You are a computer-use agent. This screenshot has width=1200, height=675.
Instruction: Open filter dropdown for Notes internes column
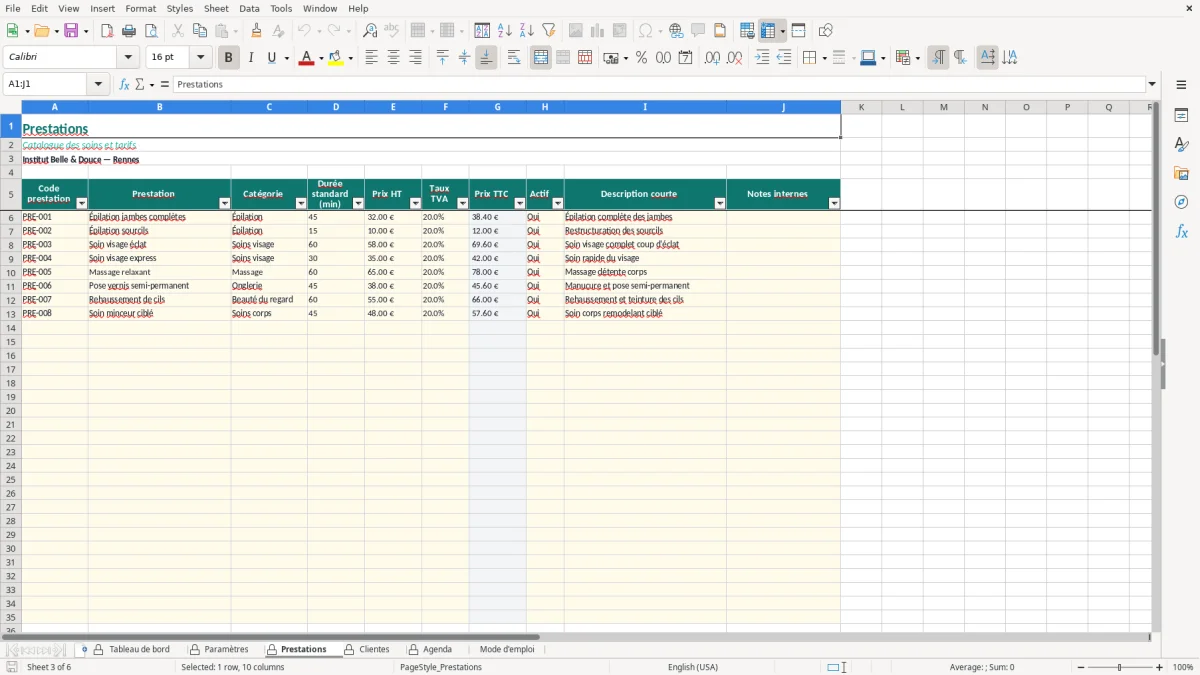[834, 203]
